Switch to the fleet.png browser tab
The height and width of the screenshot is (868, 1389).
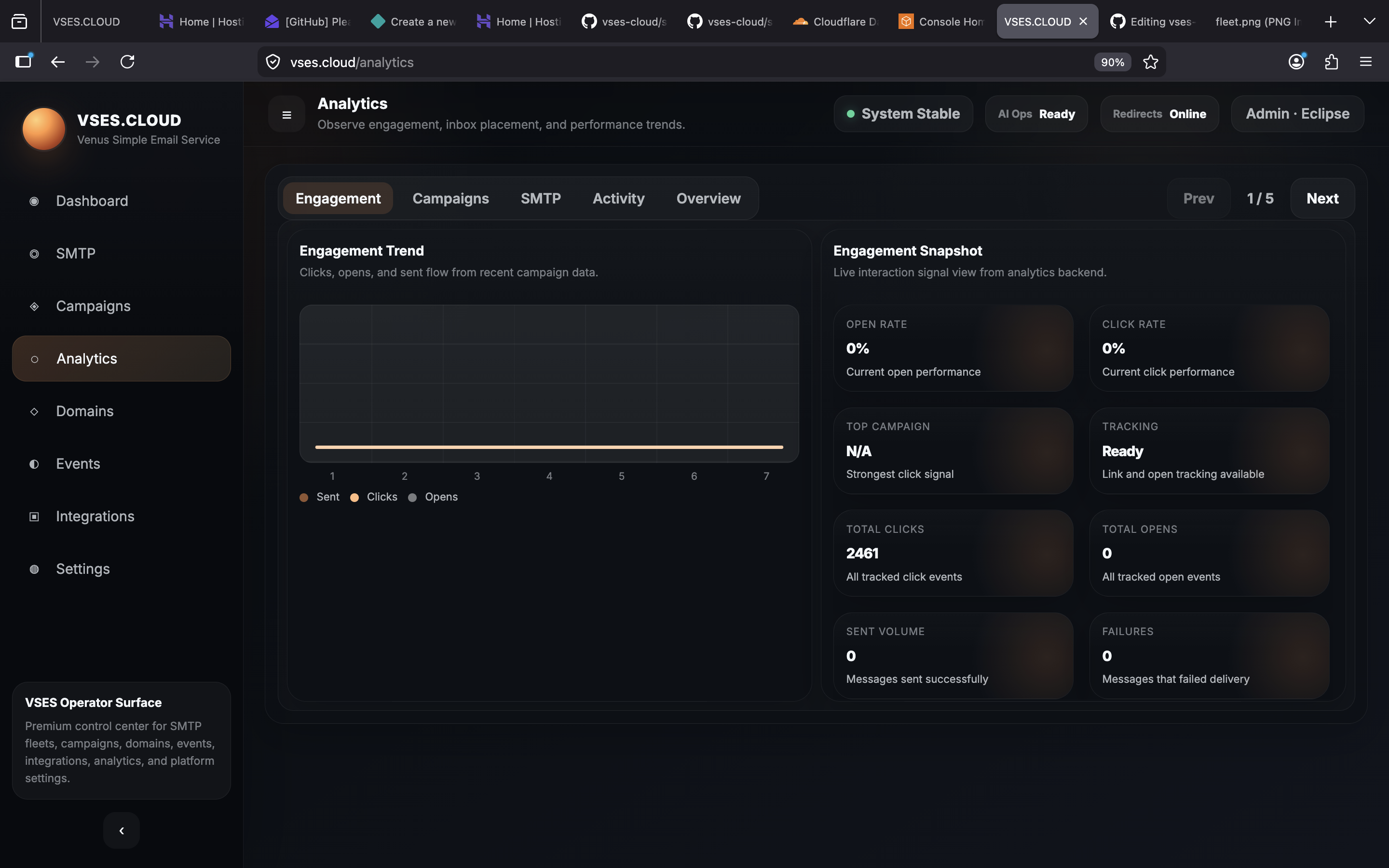pos(1257,22)
